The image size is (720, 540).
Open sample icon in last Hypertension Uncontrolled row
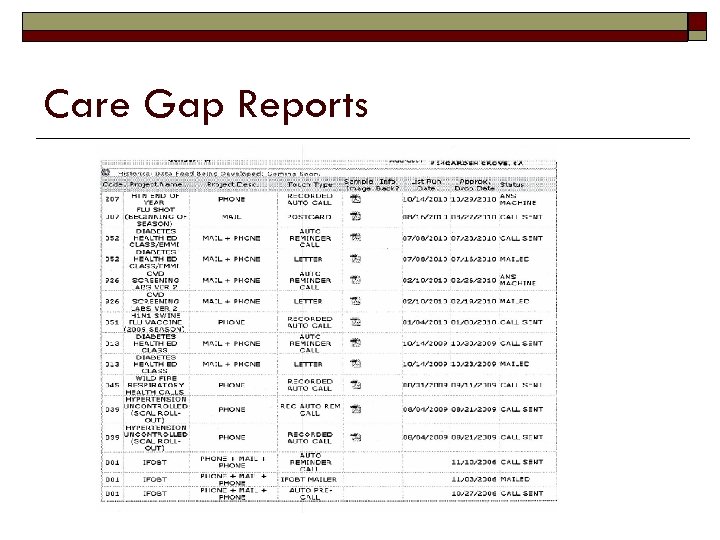point(355,437)
